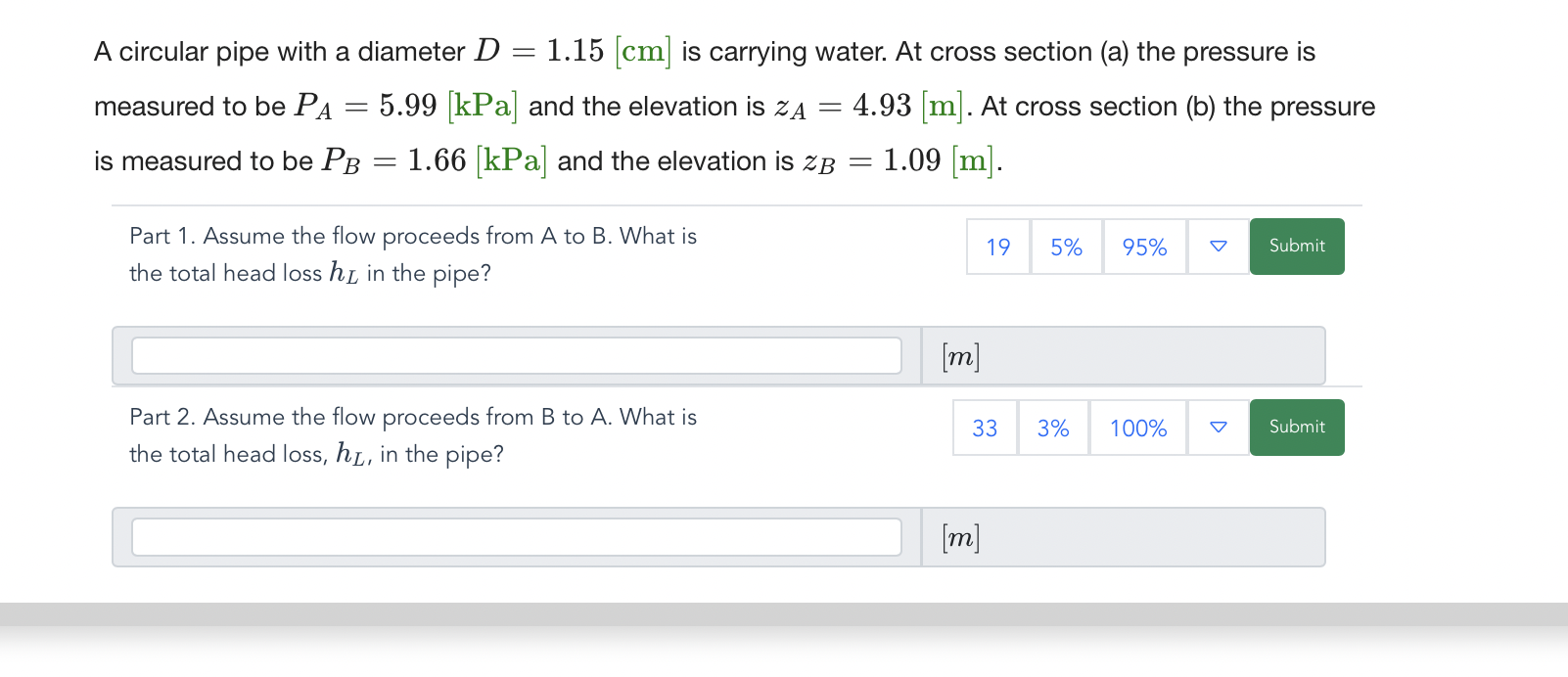Click the 5% statistic for Part 1
This screenshot has width=1568, height=677.
pyautogui.click(x=1066, y=248)
